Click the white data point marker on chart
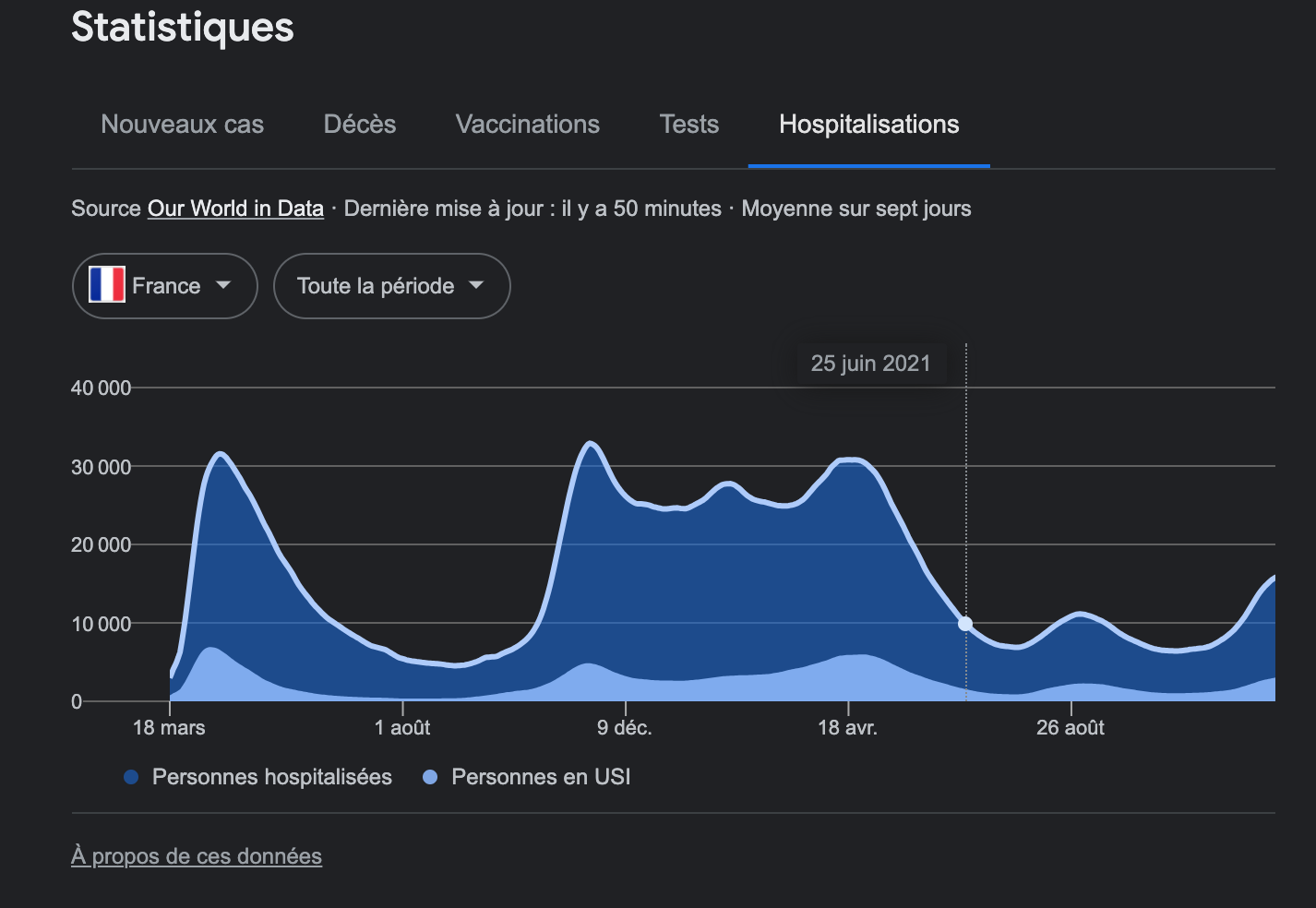This screenshot has height=908, width=1316. (x=965, y=624)
